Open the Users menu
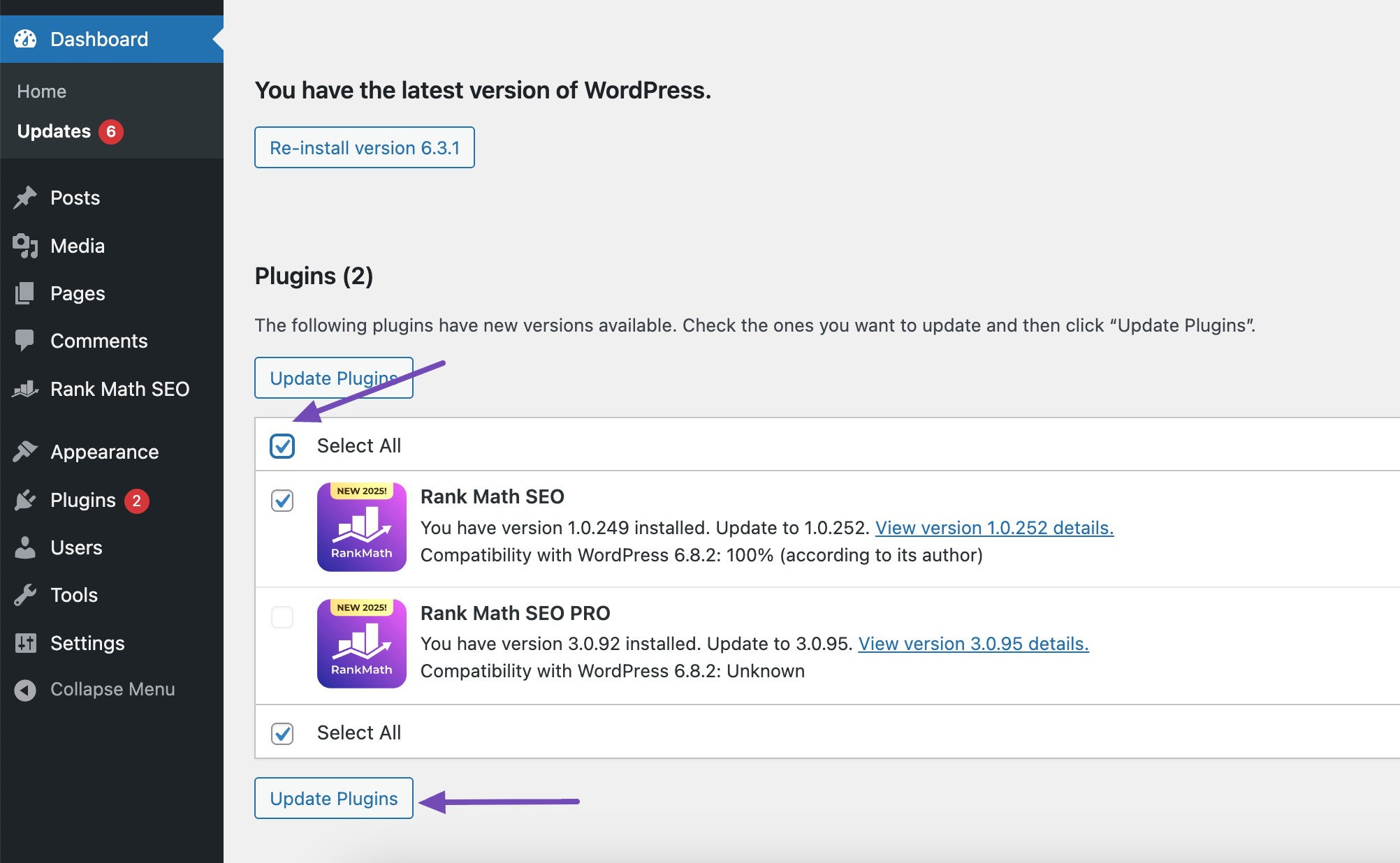This screenshot has height=863, width=1400. (x=112, y=547)
